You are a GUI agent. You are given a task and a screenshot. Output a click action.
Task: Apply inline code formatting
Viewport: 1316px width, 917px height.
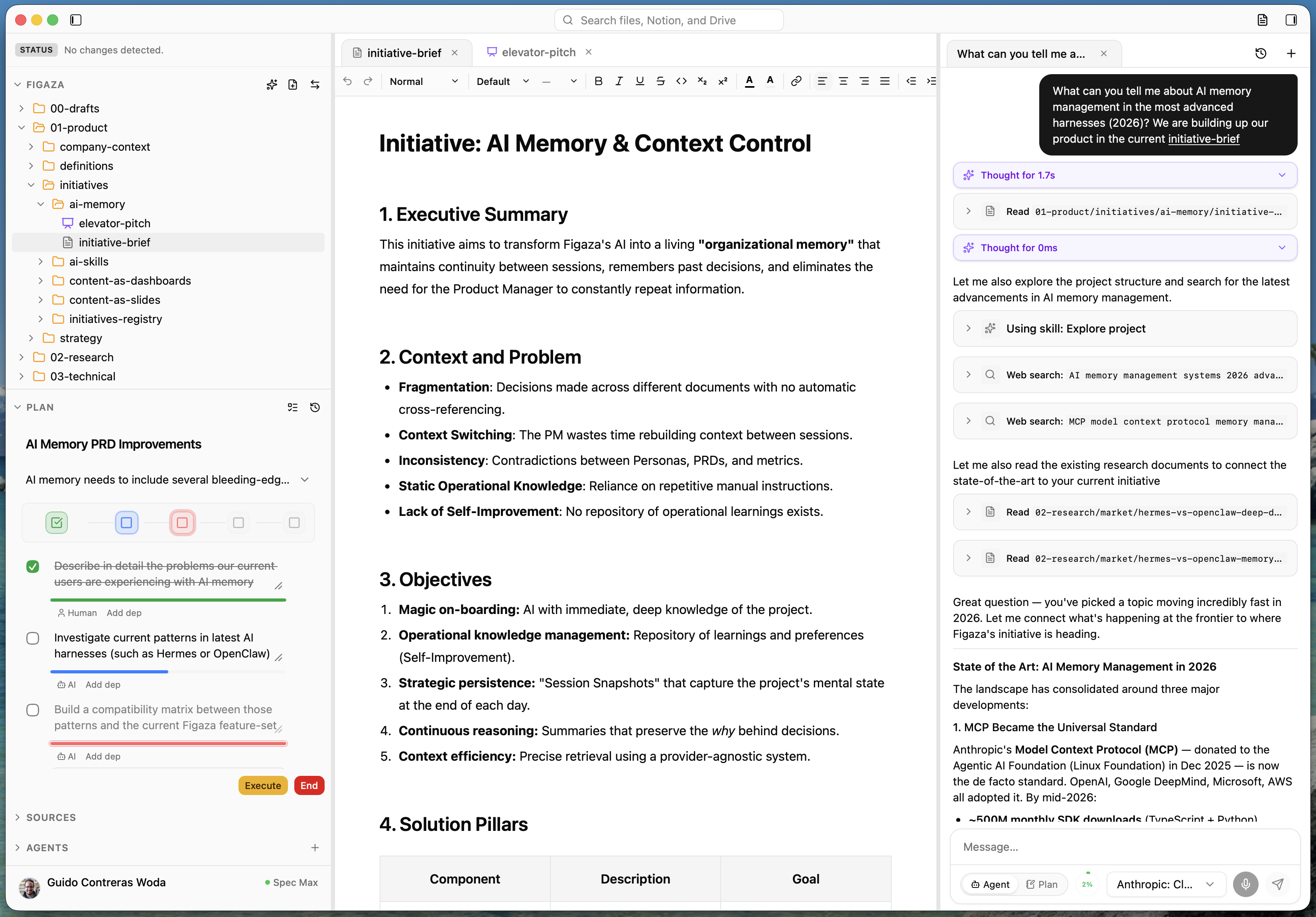[681, 81]
